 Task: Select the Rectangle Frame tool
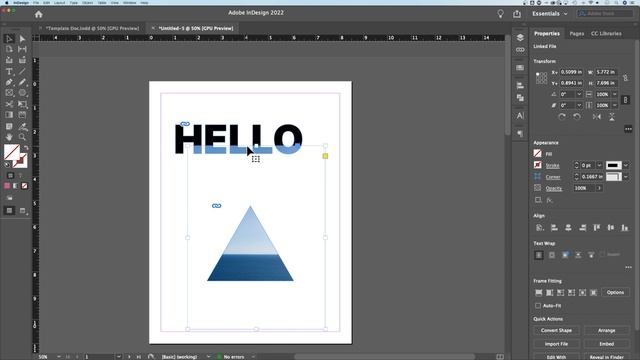tap(9, 93)
